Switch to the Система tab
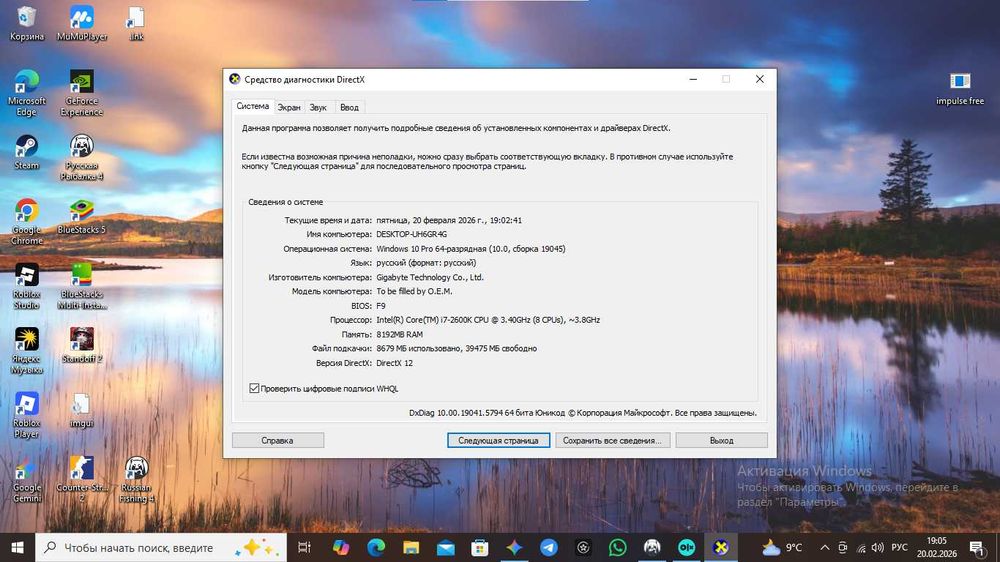The height and width of the screenshot is (562, 1000). coord(253,106)
